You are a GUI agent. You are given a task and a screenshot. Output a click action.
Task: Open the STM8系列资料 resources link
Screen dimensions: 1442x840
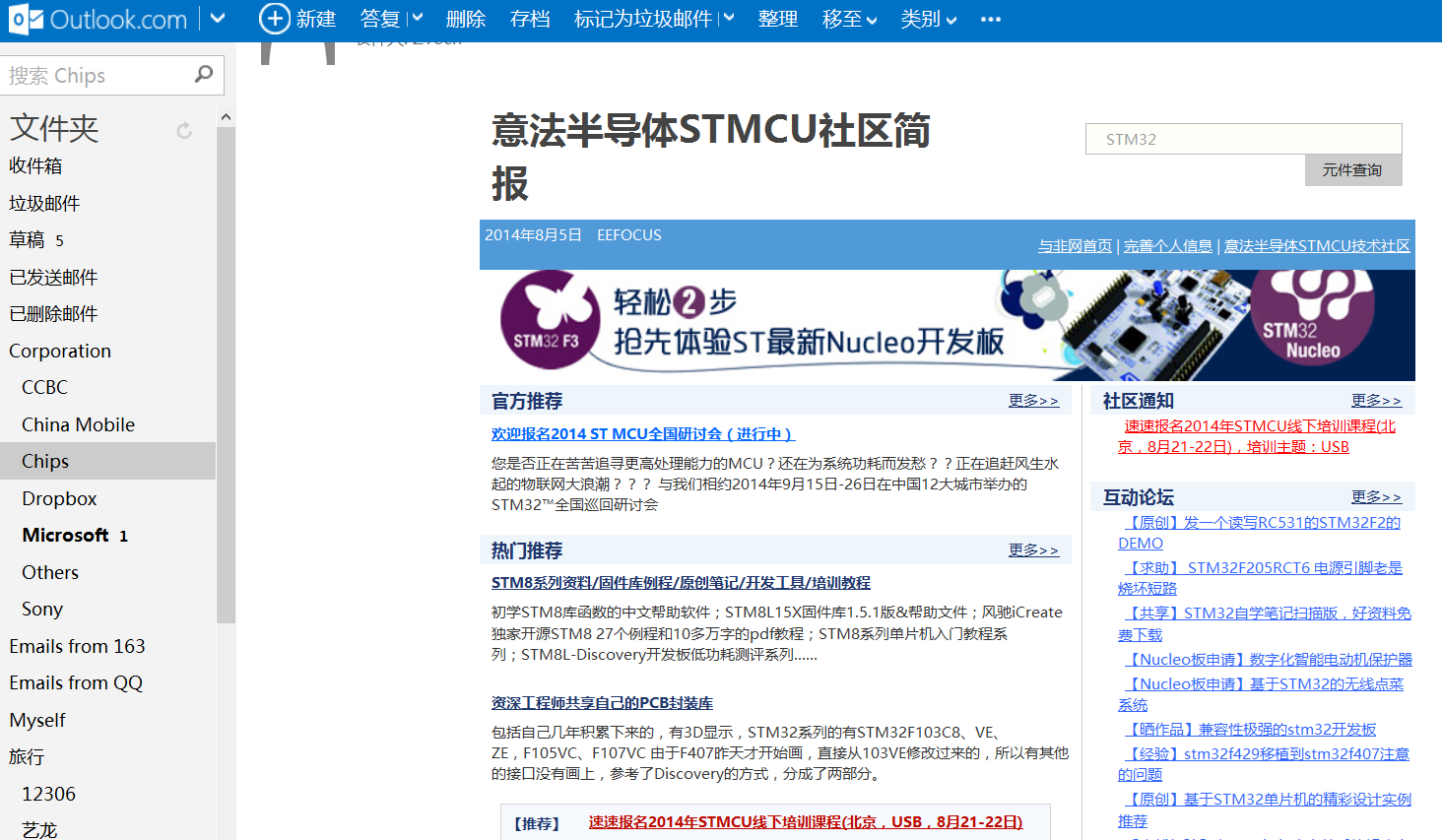click(681, 583)
